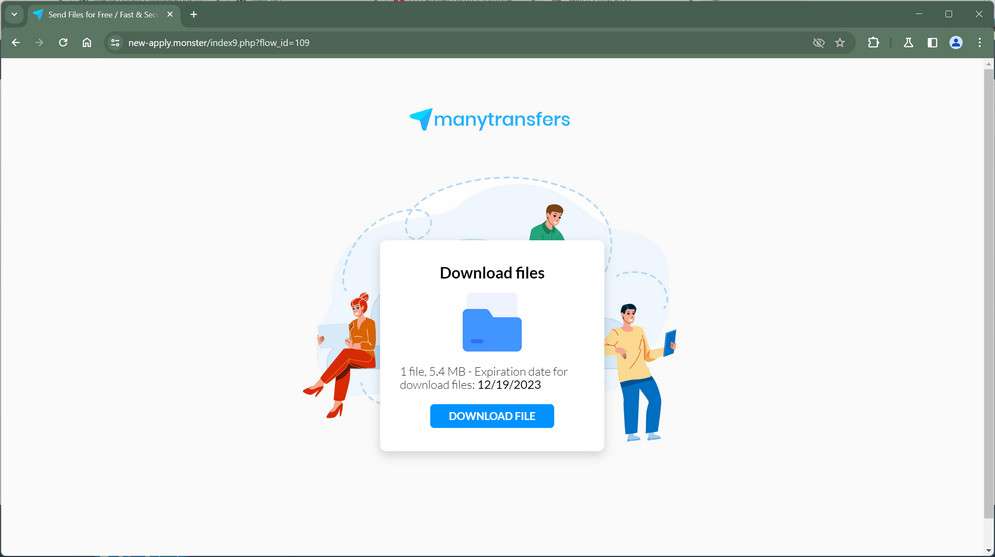Click the blue folder icon
The image size is (995, 557).
click(x=492, y=322)
